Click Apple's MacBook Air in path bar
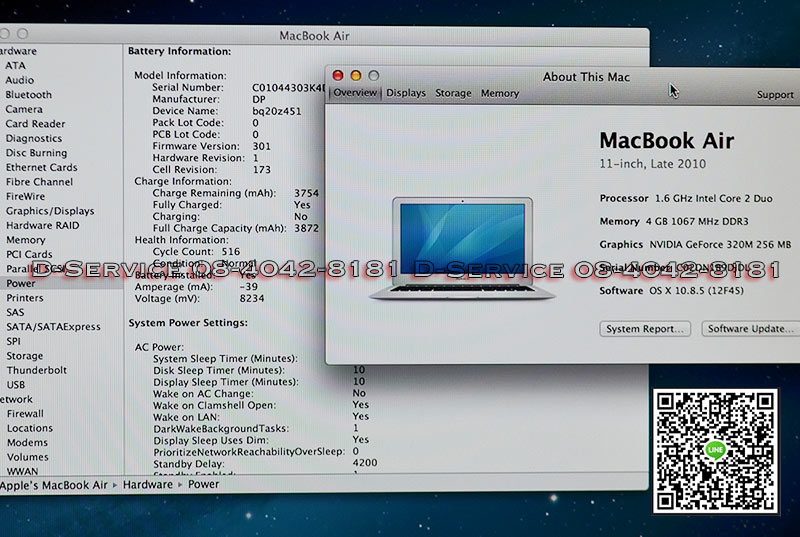Viewport: 800px width, 537px height. (54, 485)
